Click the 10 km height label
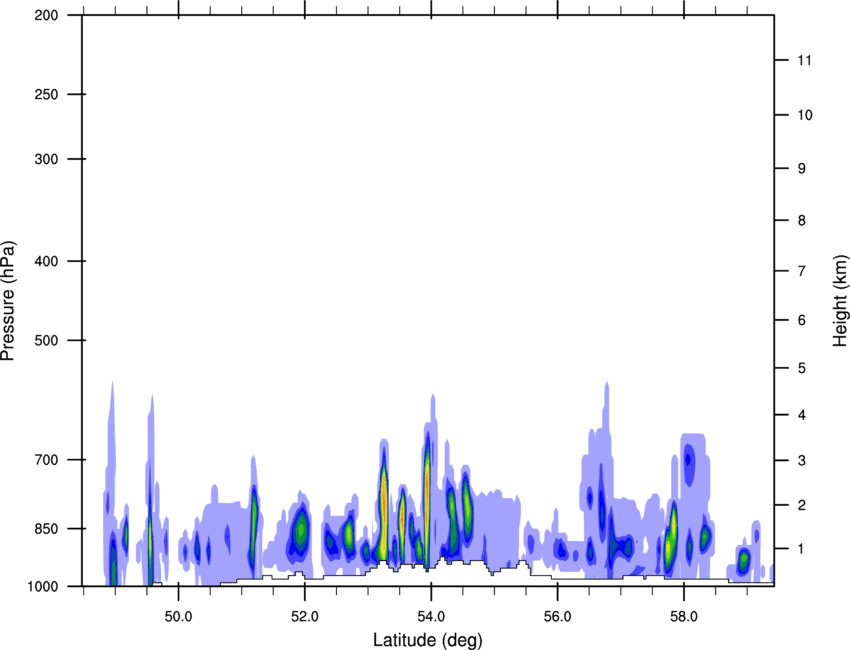Viewport: 850px width, 650px height. (x=805, y=115)
